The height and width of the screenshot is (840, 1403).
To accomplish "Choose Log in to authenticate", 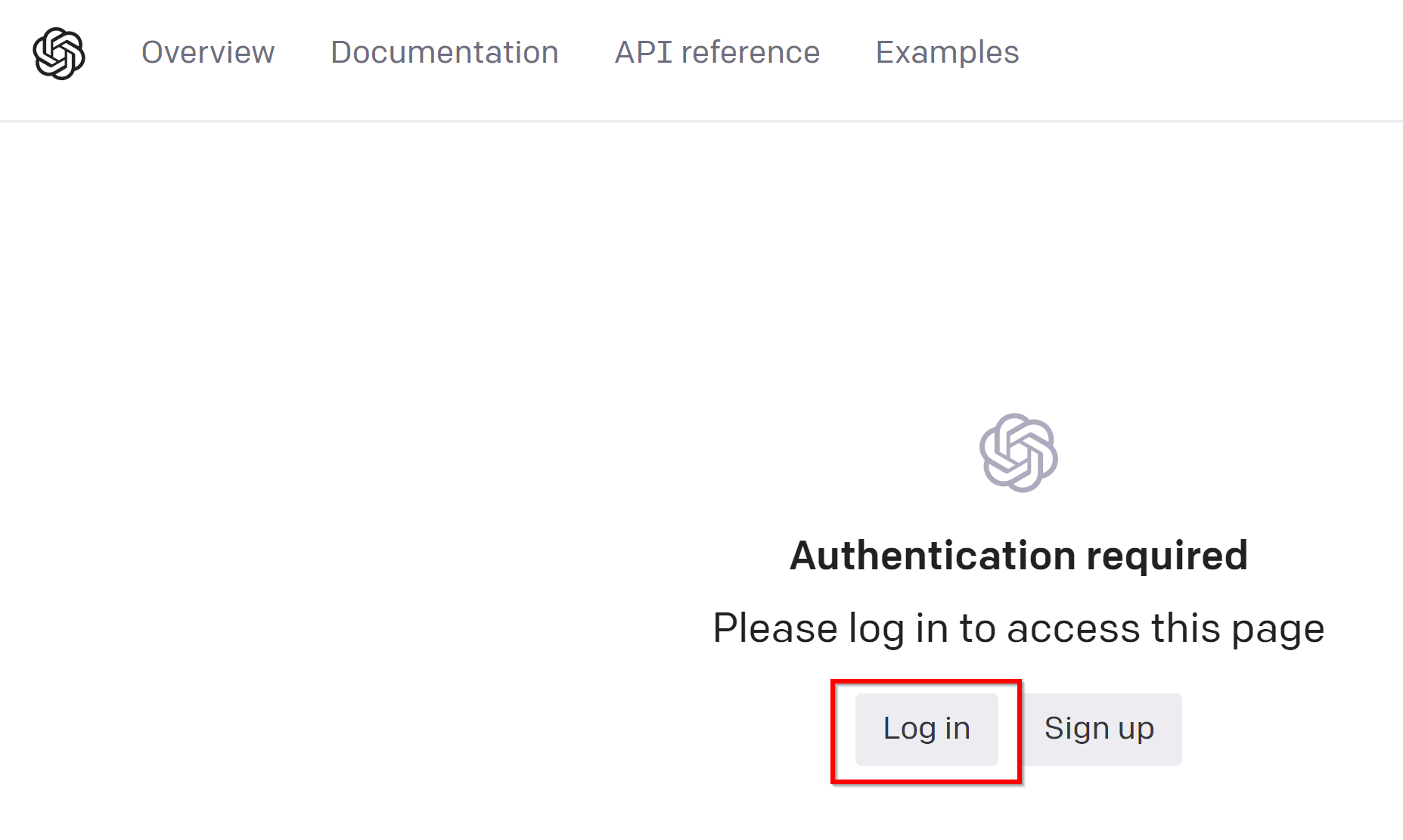I will tap(927, 729).
